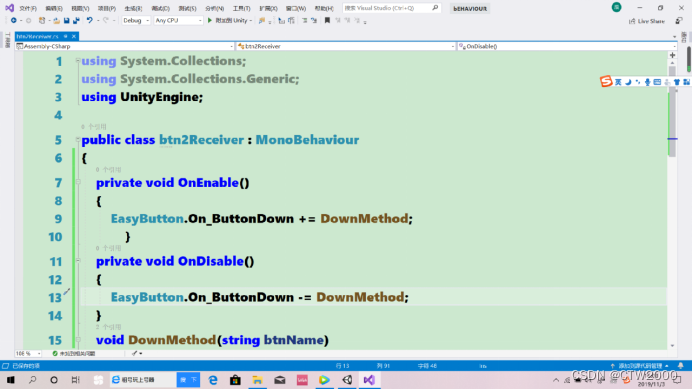Click btnName parameter on line 15

tap(294, 340)
